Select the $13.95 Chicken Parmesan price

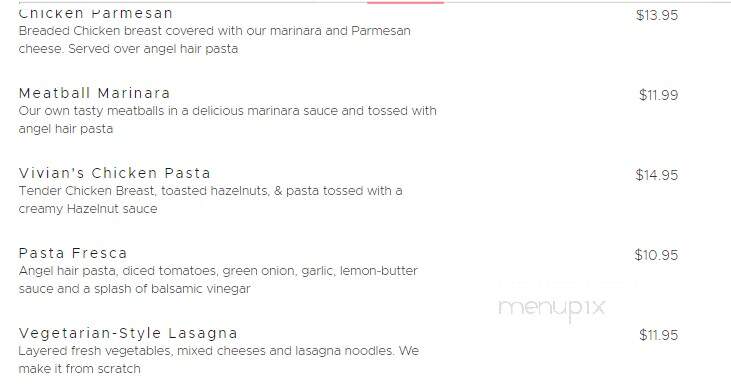(x=657, y=15)
